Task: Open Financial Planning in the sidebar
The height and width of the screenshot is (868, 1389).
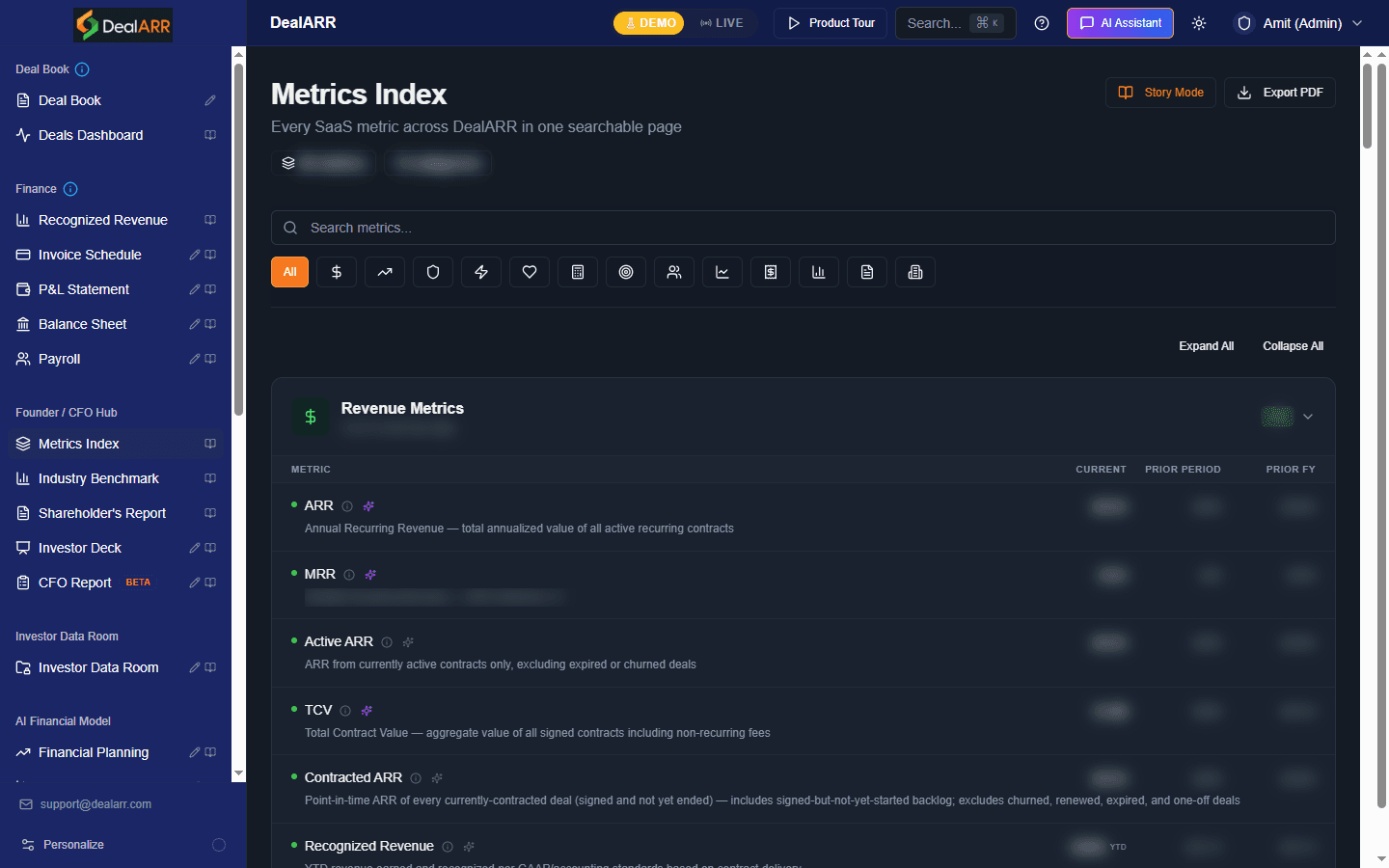Action: coord(94,752)
